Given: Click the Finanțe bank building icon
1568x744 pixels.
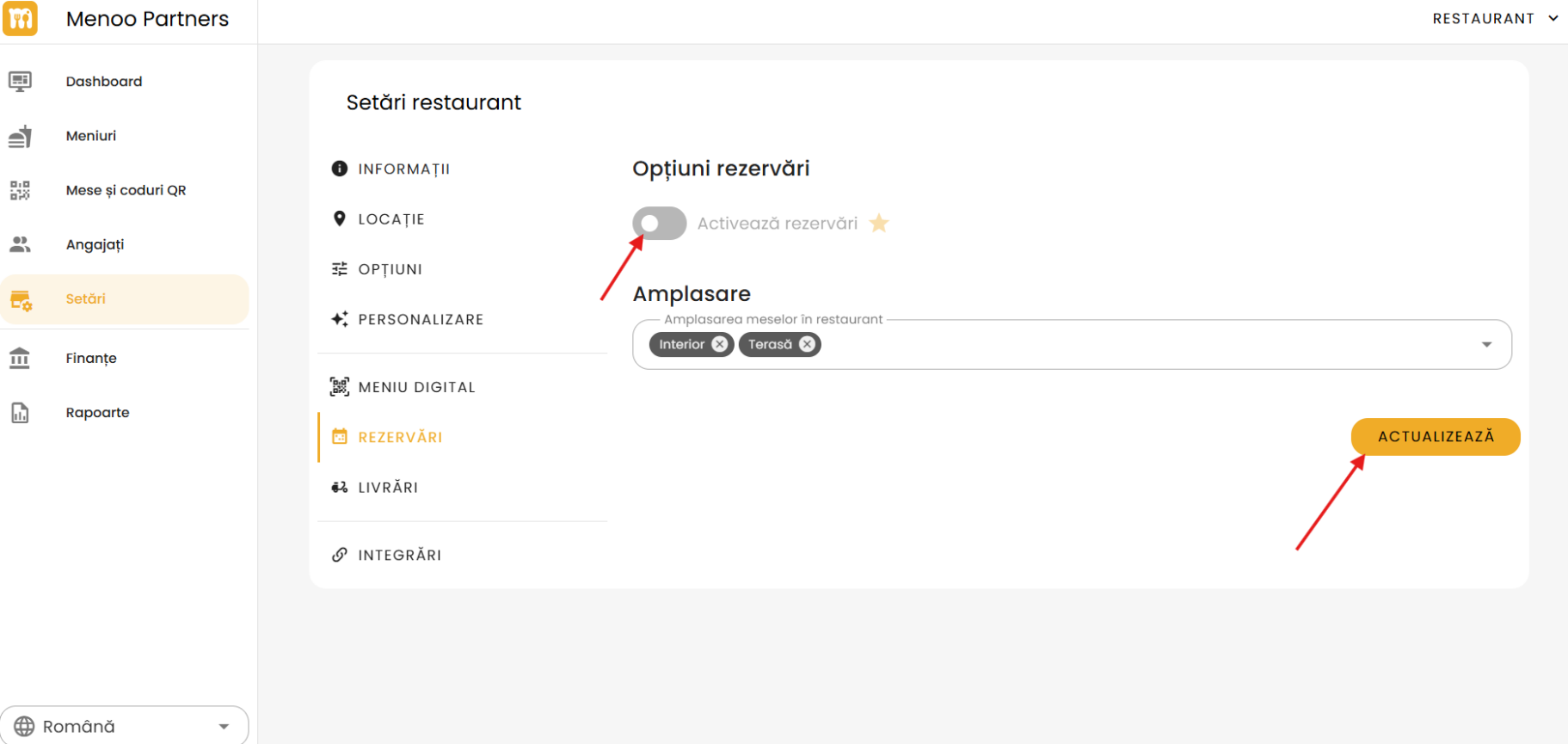Looking at the screenshot, I should [20, 358].
